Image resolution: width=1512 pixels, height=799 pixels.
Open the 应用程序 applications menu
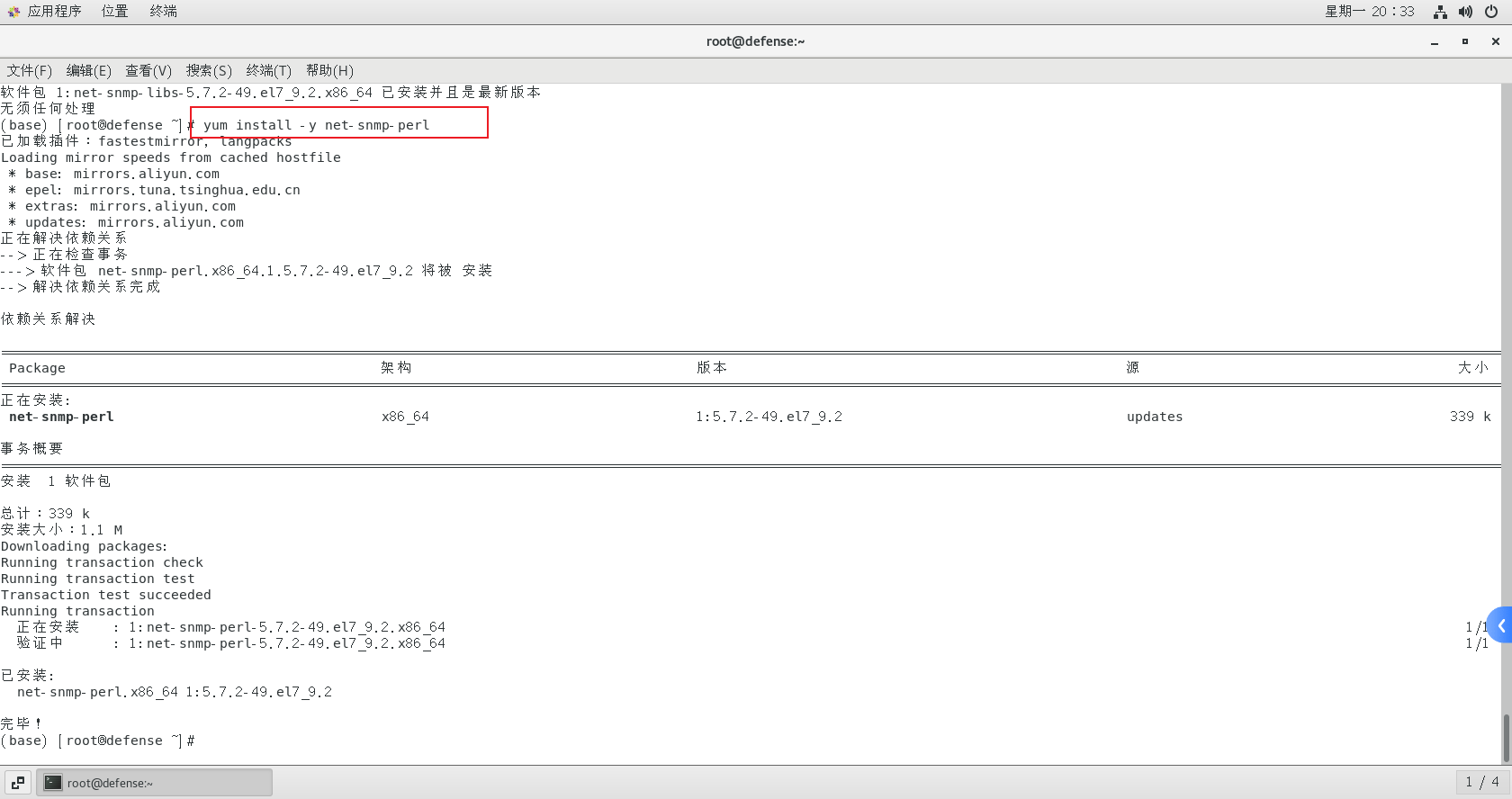[54, 11]
